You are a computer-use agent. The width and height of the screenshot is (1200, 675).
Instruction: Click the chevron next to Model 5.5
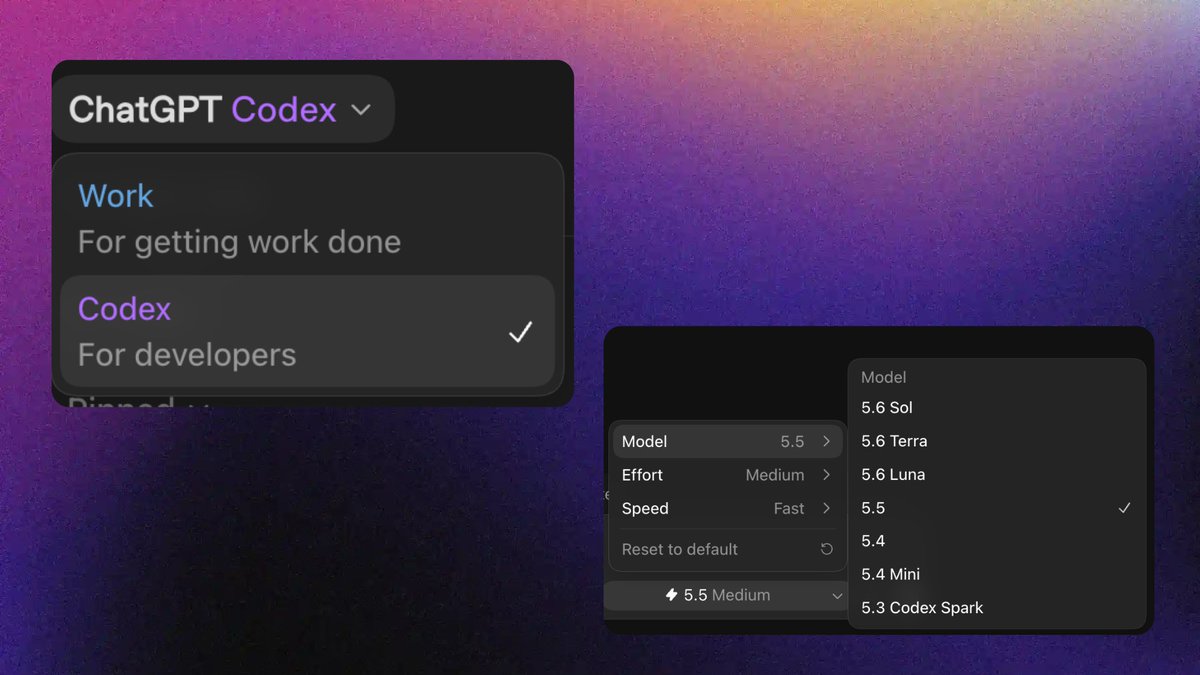pyautogui.click(x=826, y=441)
